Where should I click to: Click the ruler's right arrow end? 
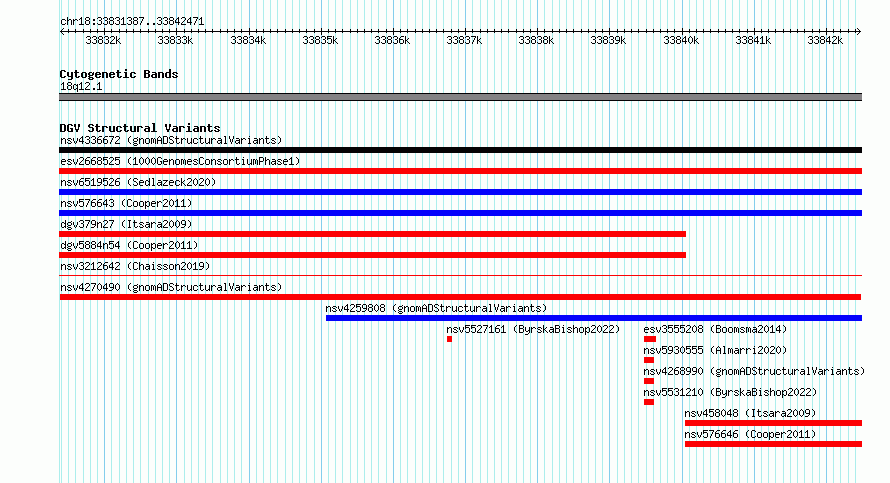click(x=859, y=31)
